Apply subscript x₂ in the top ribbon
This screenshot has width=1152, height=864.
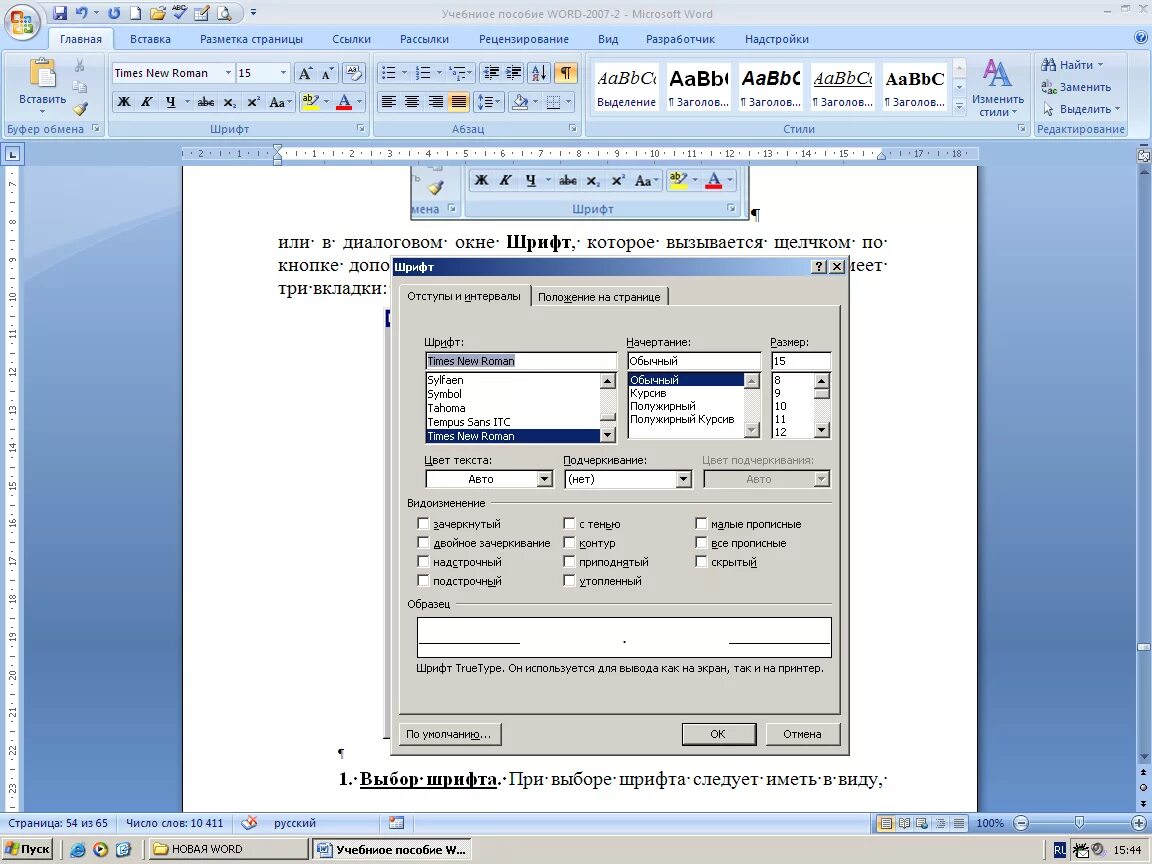(230, 102)
